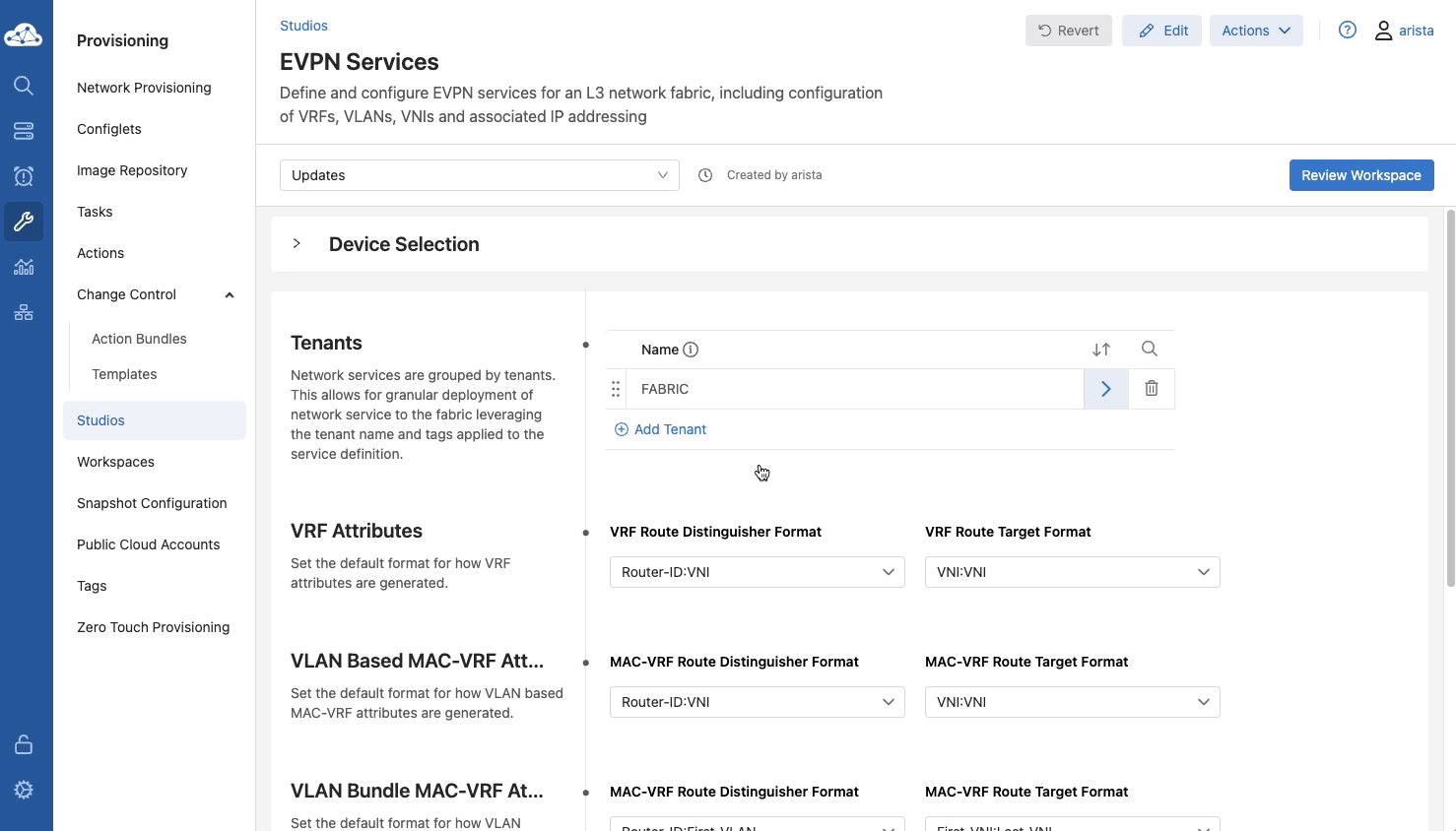
Task: Click the Review Workspace button
Action: (x=1360, y=175)
